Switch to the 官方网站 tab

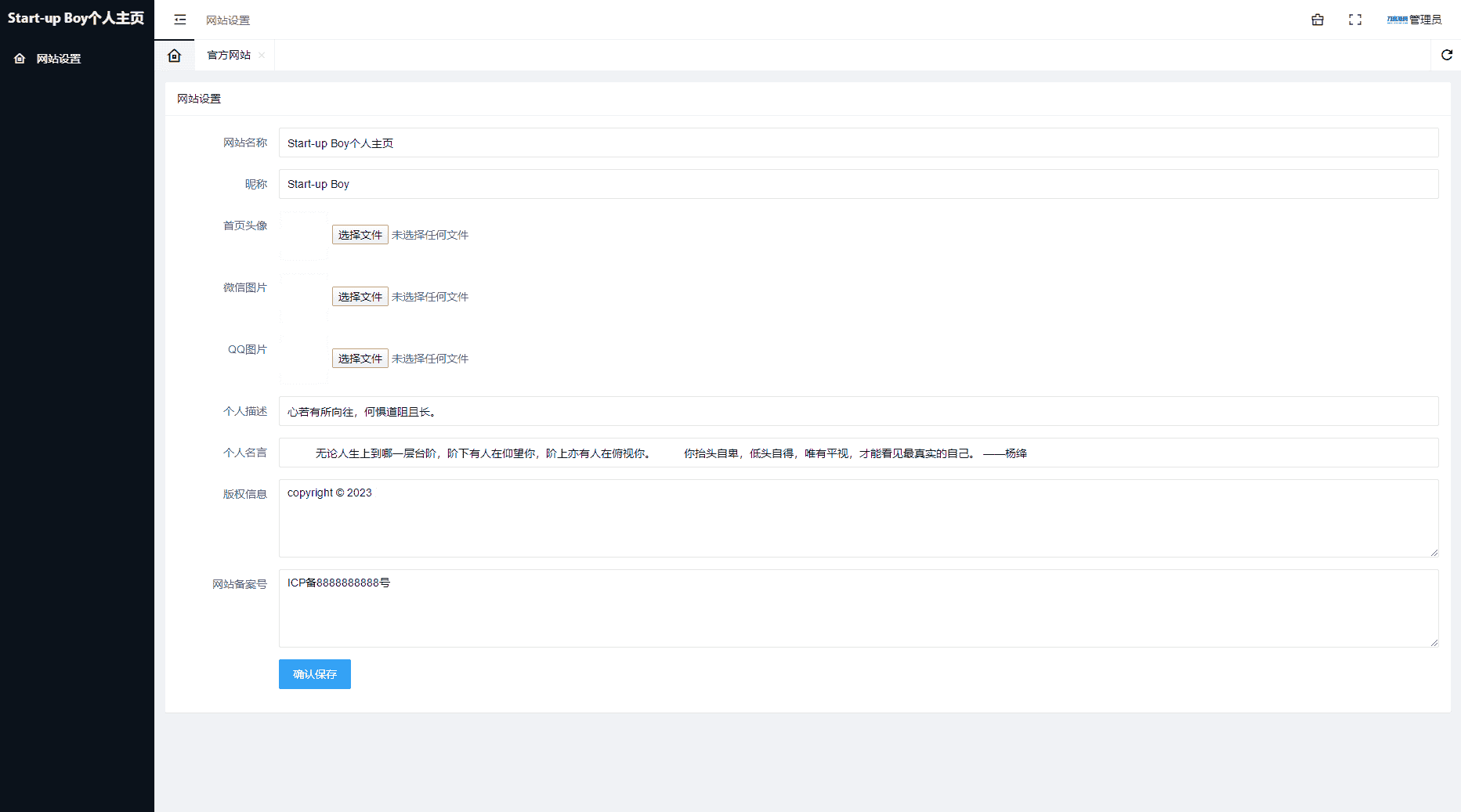click(x=229, y=56)
